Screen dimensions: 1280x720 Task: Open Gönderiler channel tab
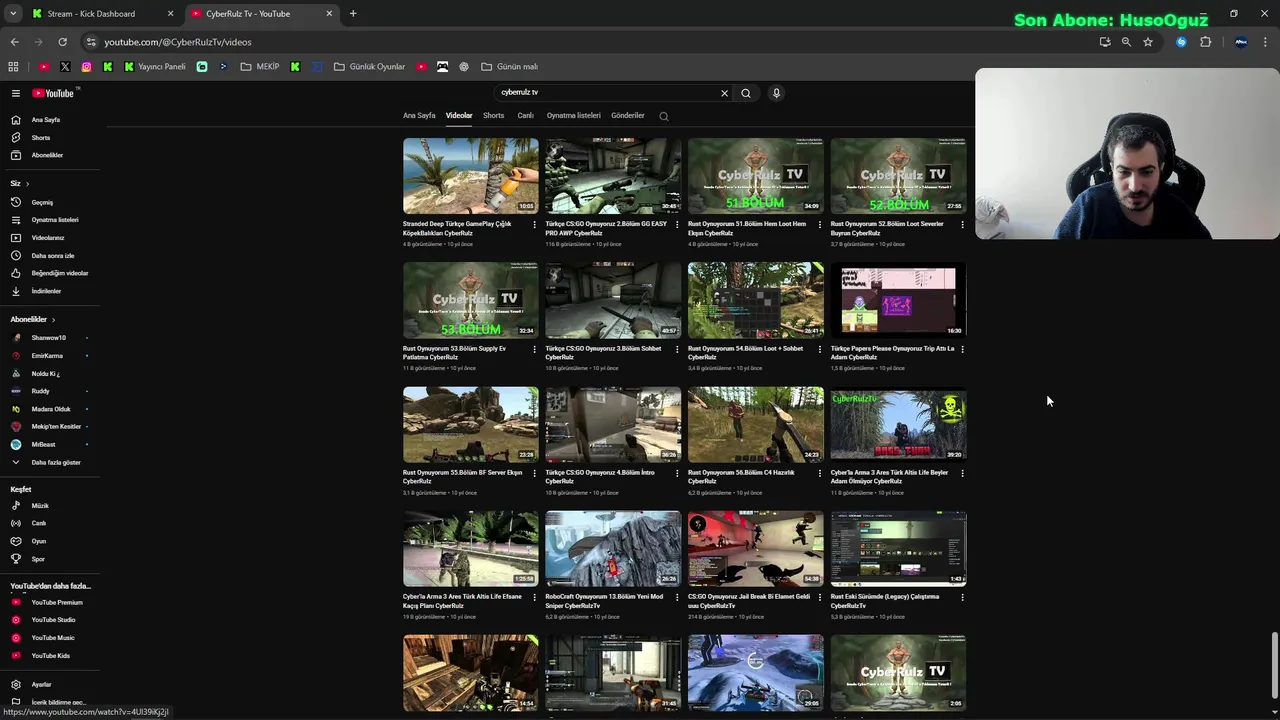[x=628, y=116]
